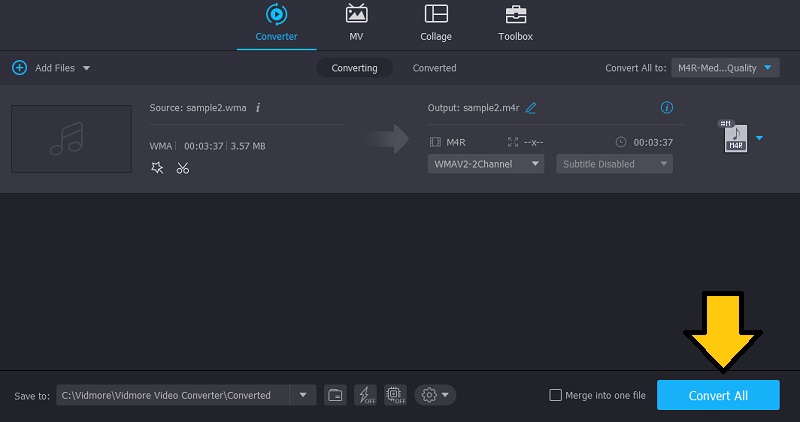Check the Merge into one file box

pos(556,395)
